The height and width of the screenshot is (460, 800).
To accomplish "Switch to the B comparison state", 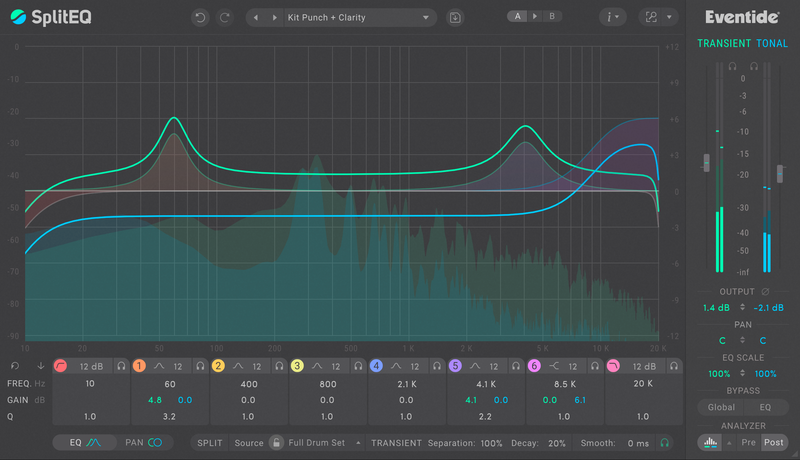I will click(x=550, y=16).
